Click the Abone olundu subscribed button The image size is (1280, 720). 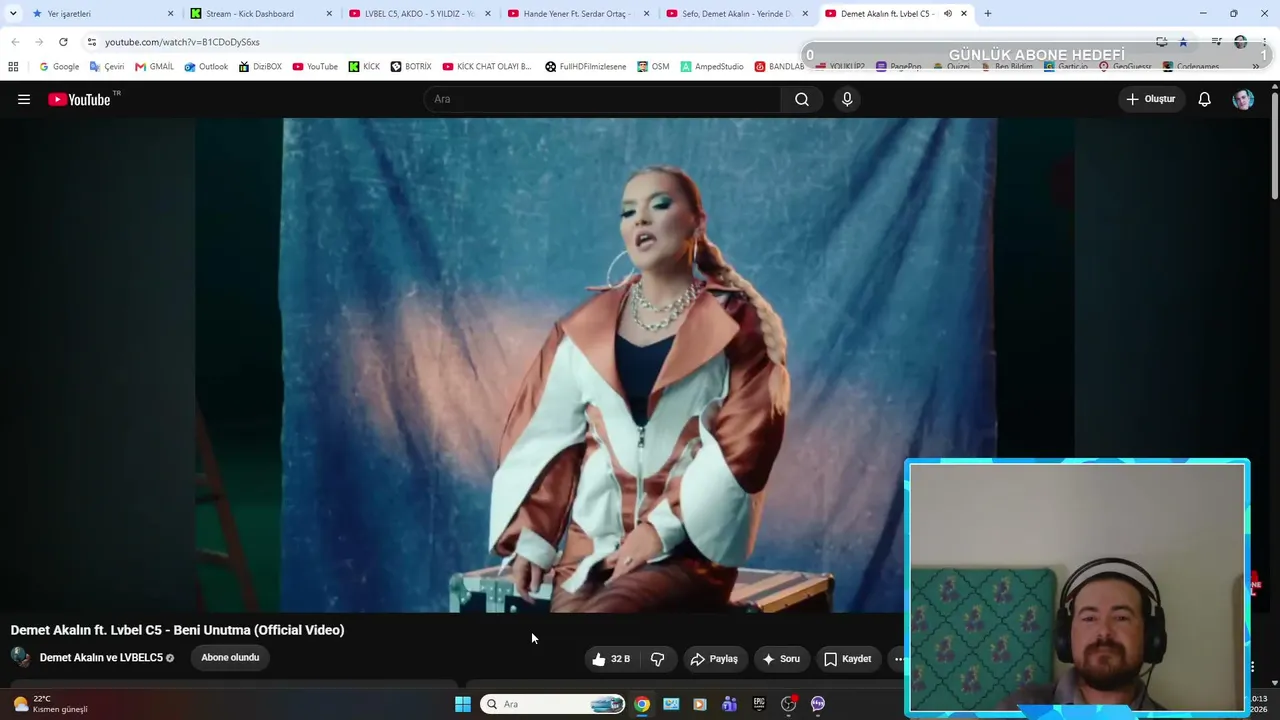[230, 658]
